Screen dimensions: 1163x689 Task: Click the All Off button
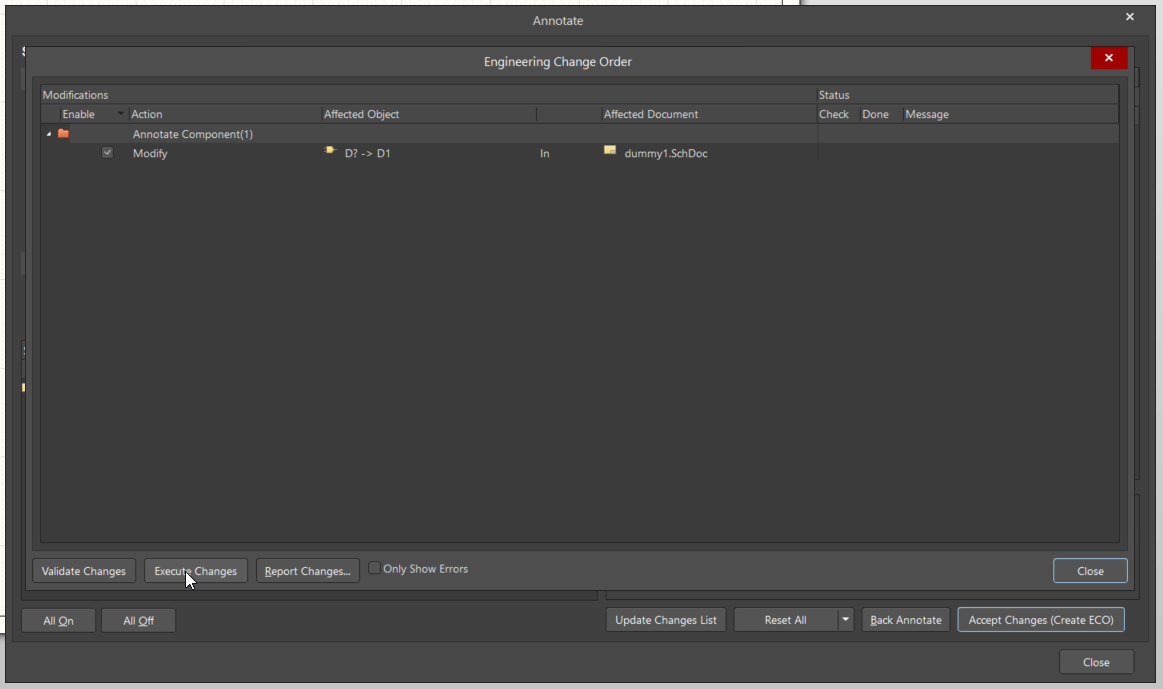[x=138, y=621]
